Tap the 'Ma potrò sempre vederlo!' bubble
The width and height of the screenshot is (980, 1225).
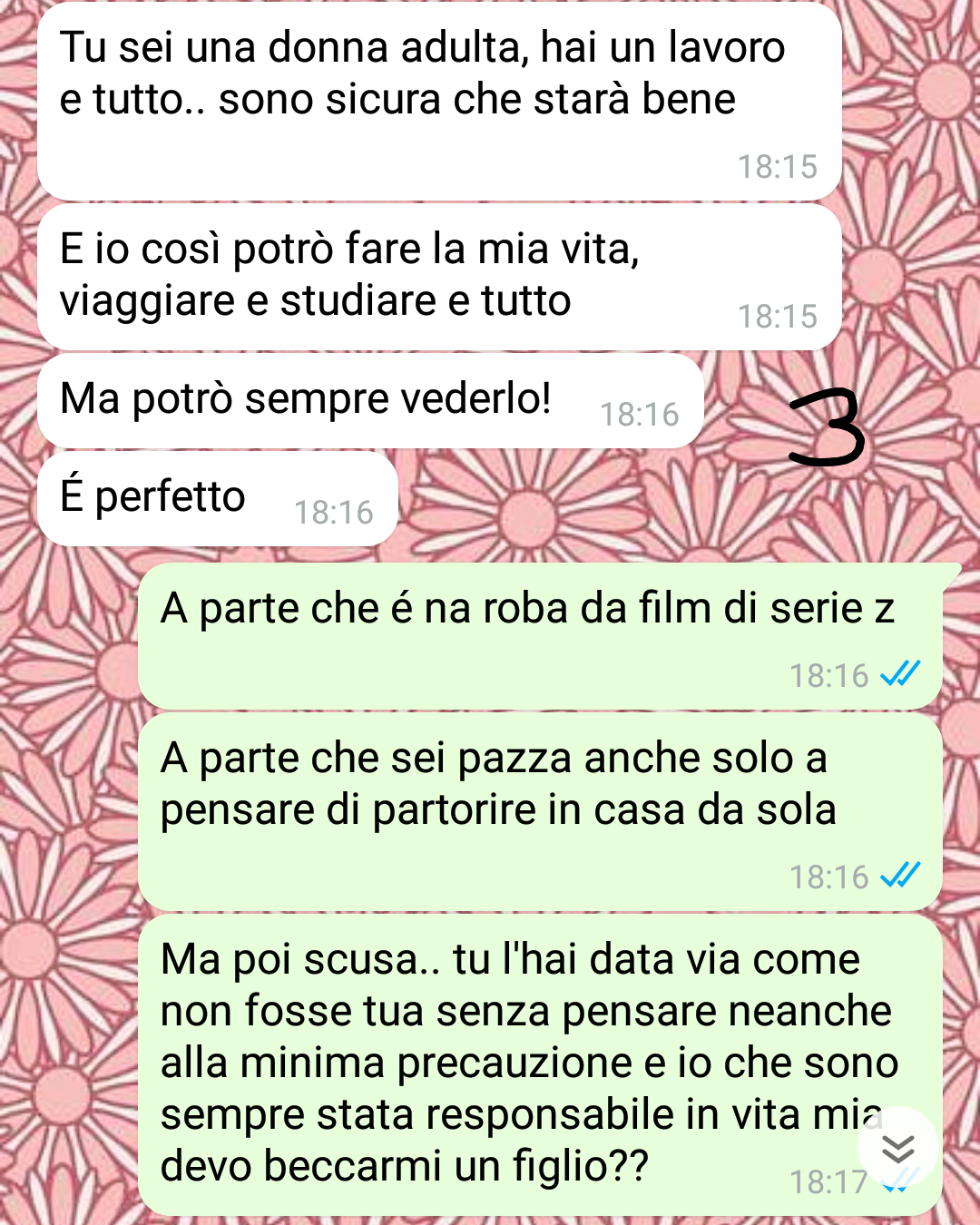370,400
